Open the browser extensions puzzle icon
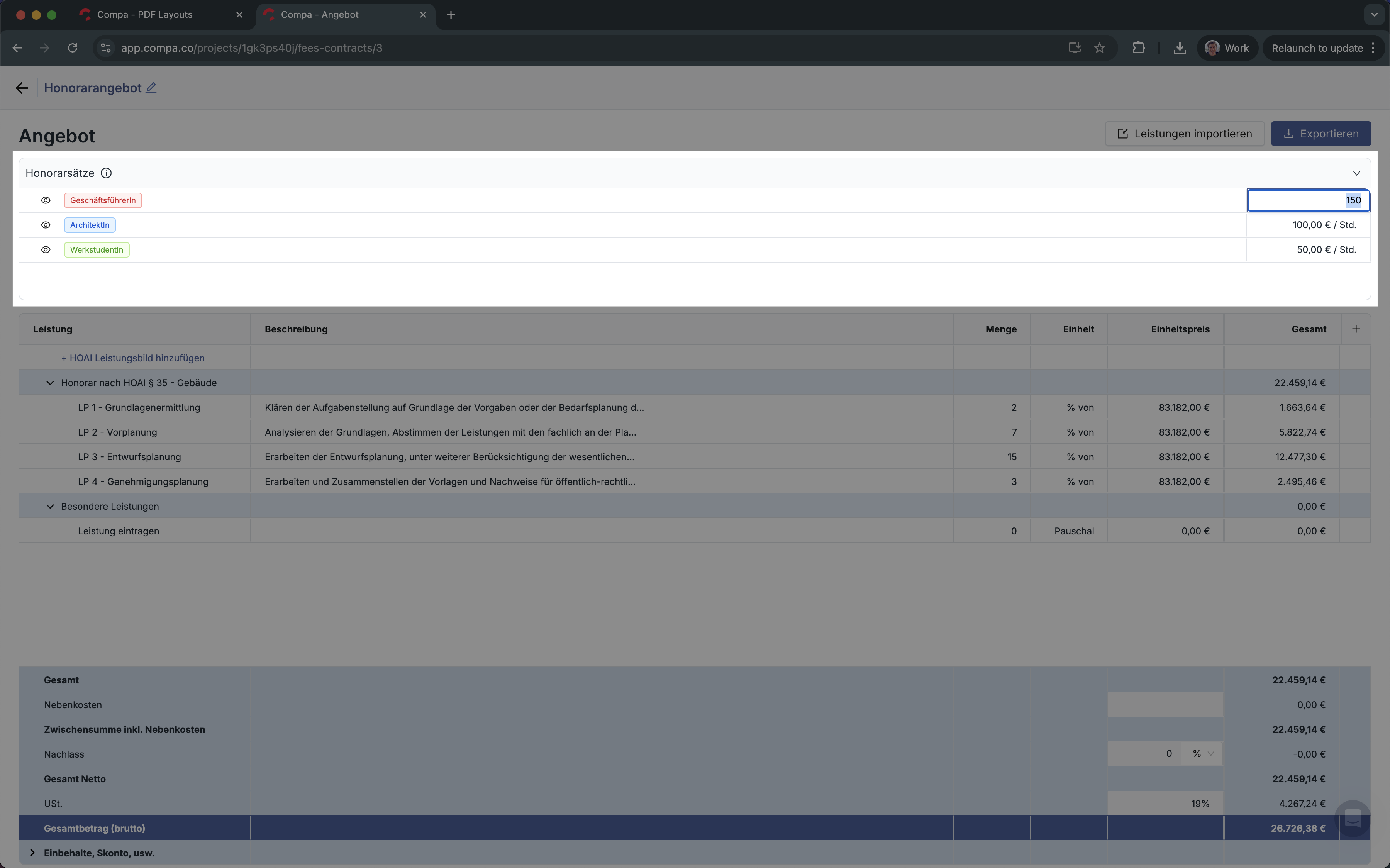Viewport: 1390px width, 868px height. pos(1138,48)
